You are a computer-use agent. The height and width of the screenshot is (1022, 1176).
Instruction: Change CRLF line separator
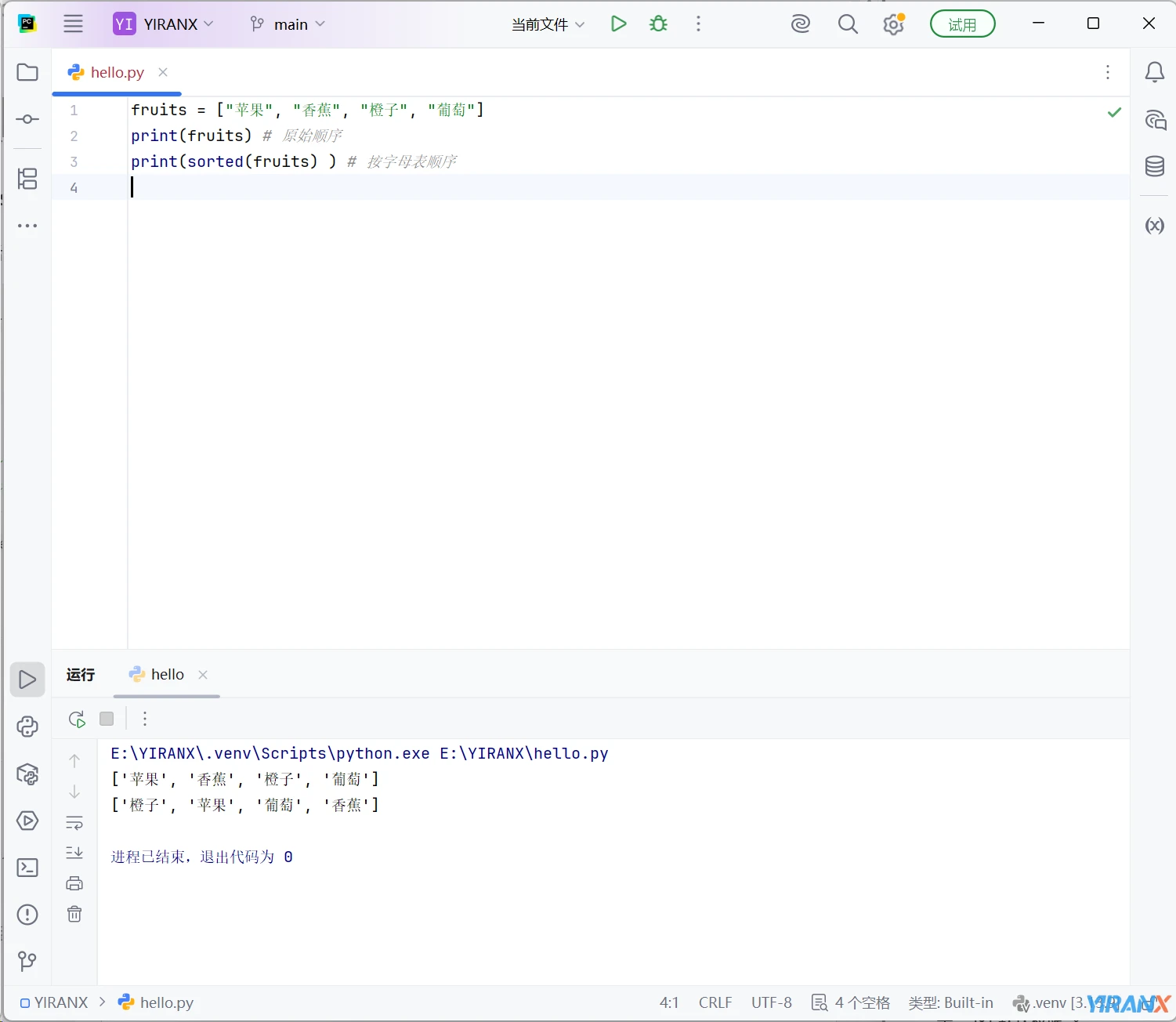(x=715, y=1002)
